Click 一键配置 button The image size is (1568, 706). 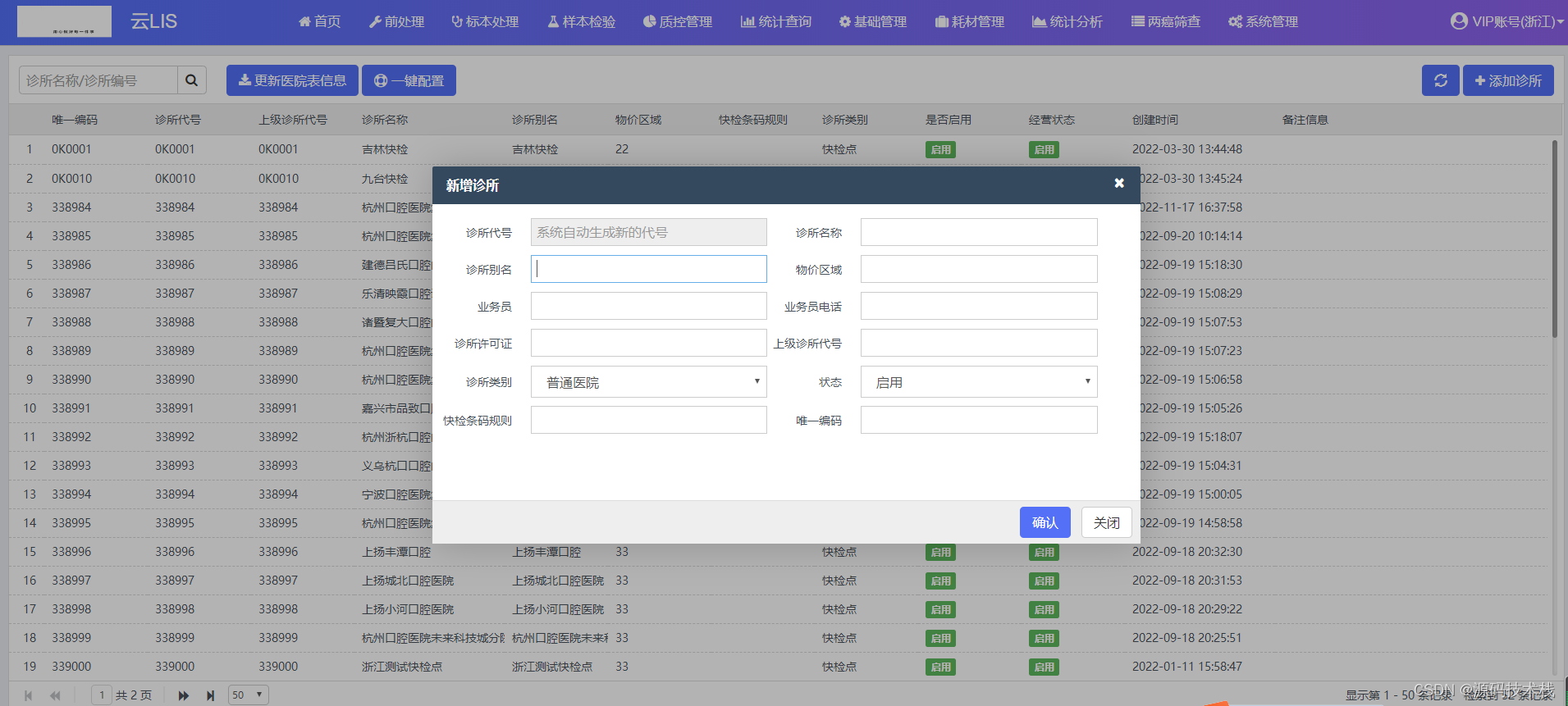click(x=409, y=80)
